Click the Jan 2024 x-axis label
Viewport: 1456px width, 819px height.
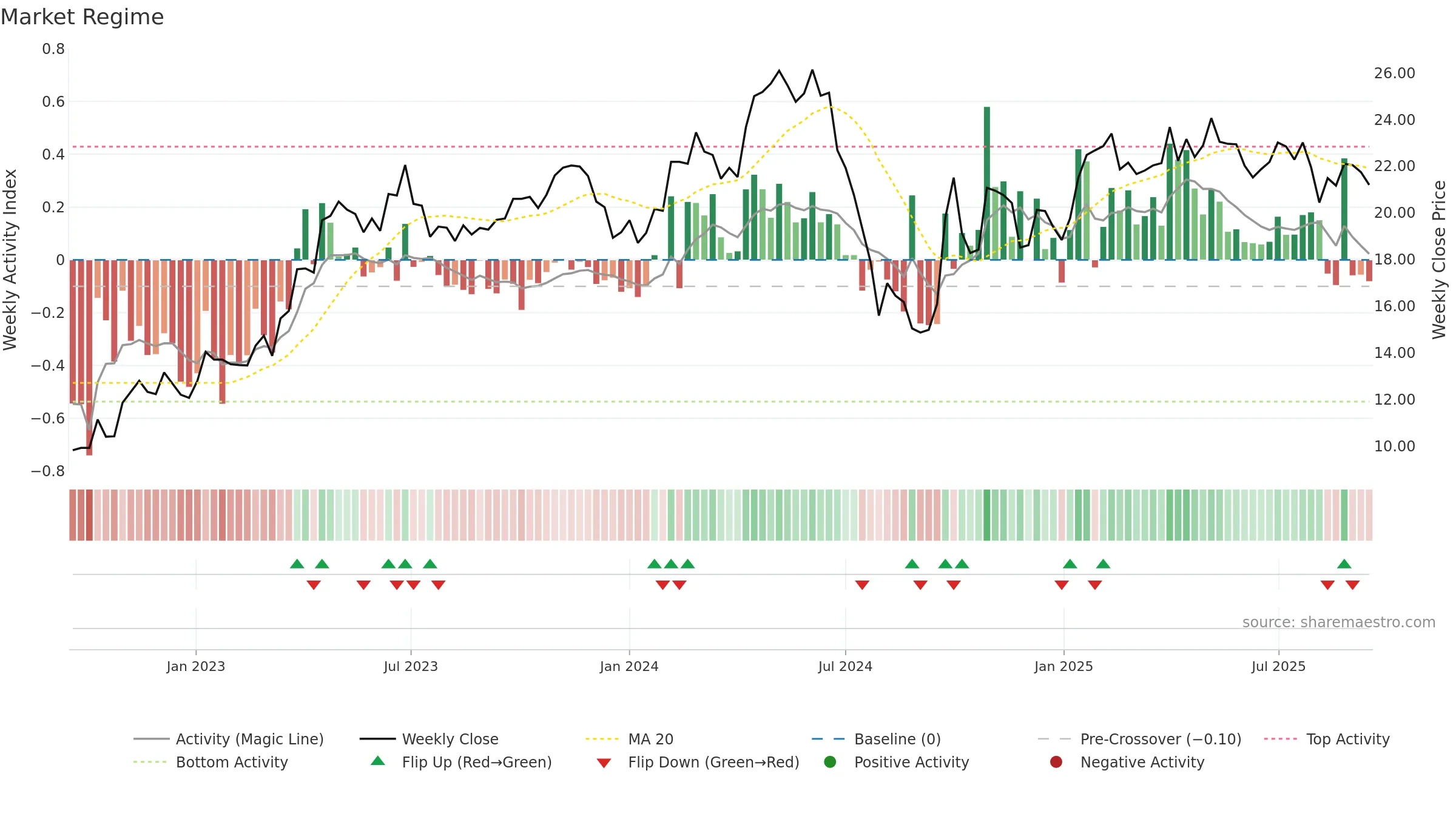629,666
